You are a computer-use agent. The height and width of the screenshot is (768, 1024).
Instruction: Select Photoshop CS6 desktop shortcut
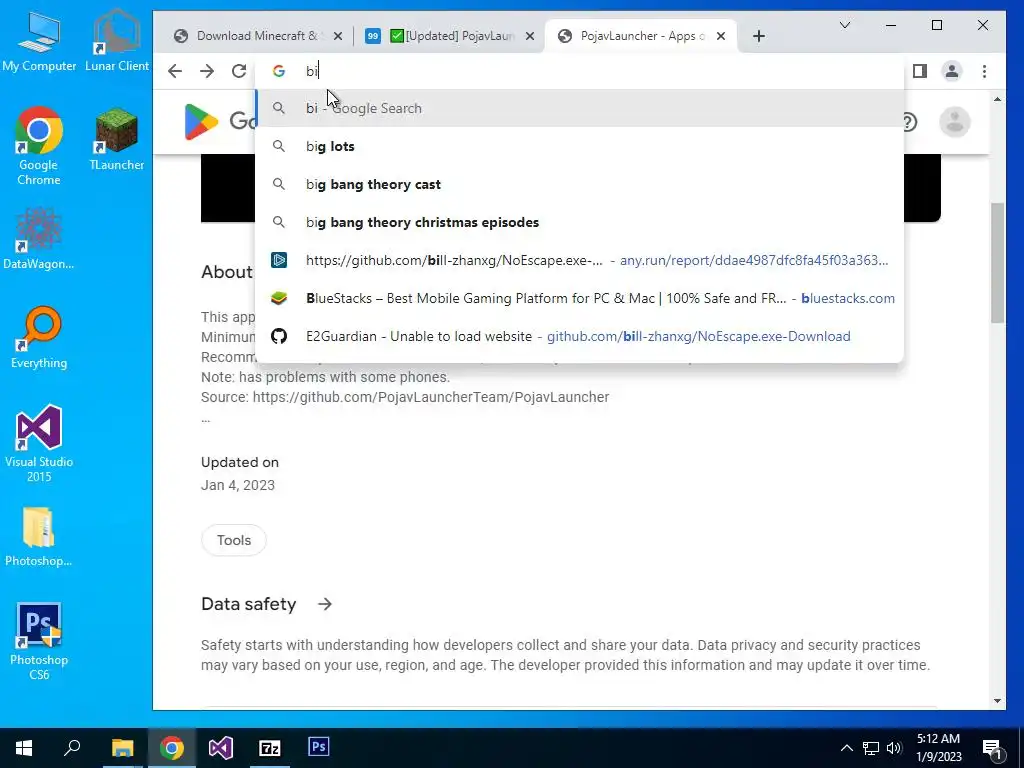pos(39,641)
